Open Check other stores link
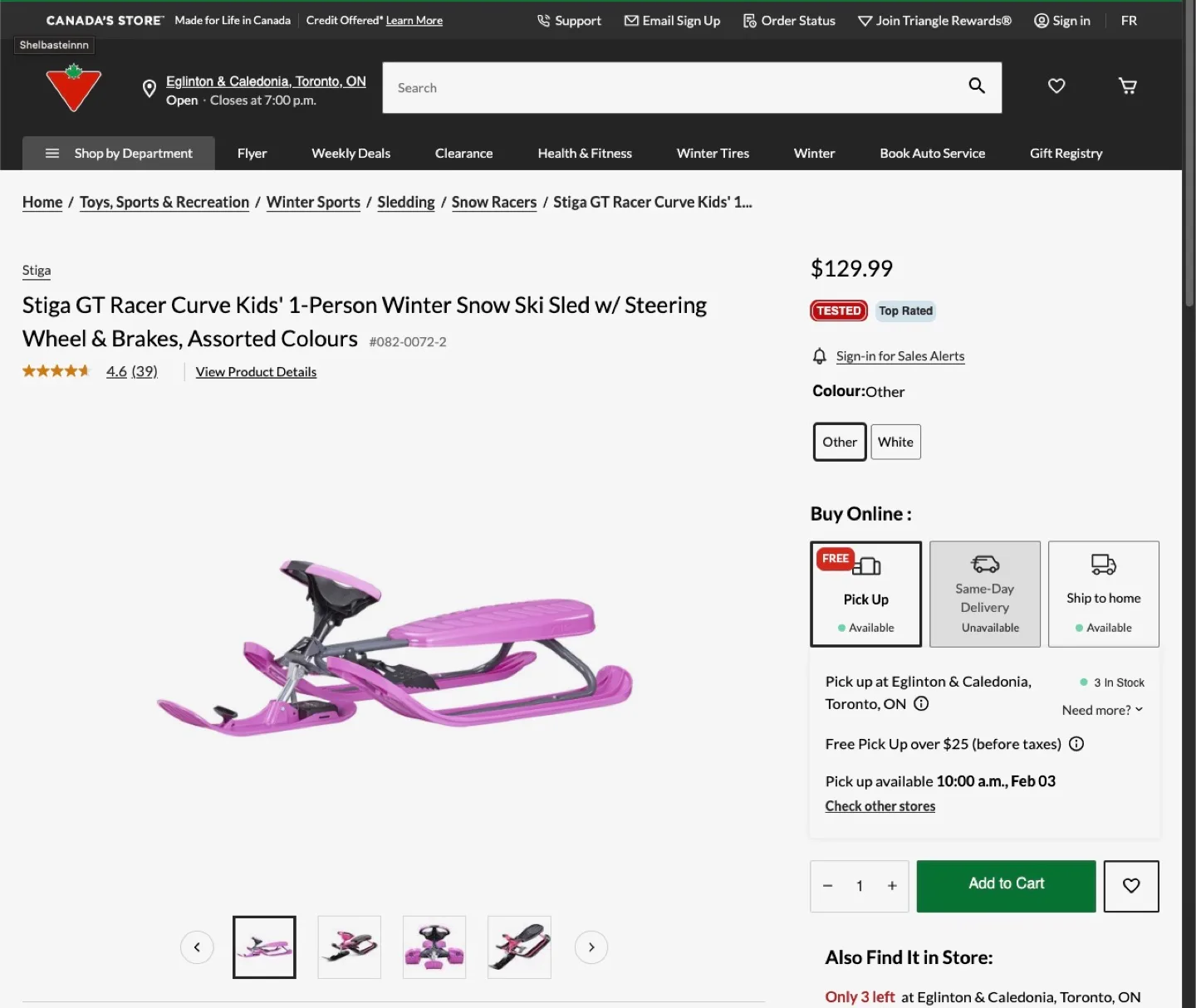1196x1008 pixels. [880, 806]
